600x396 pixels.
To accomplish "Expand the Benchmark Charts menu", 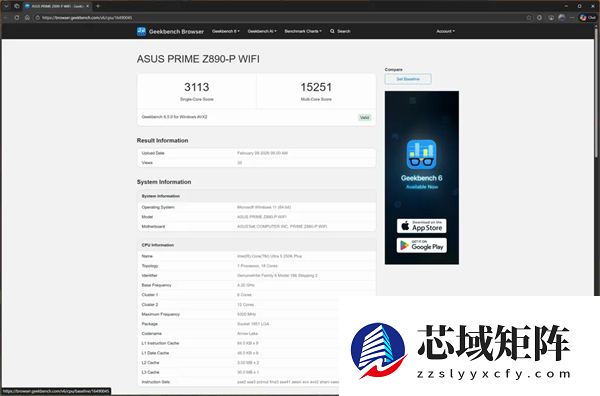I will tap(303, 31).
